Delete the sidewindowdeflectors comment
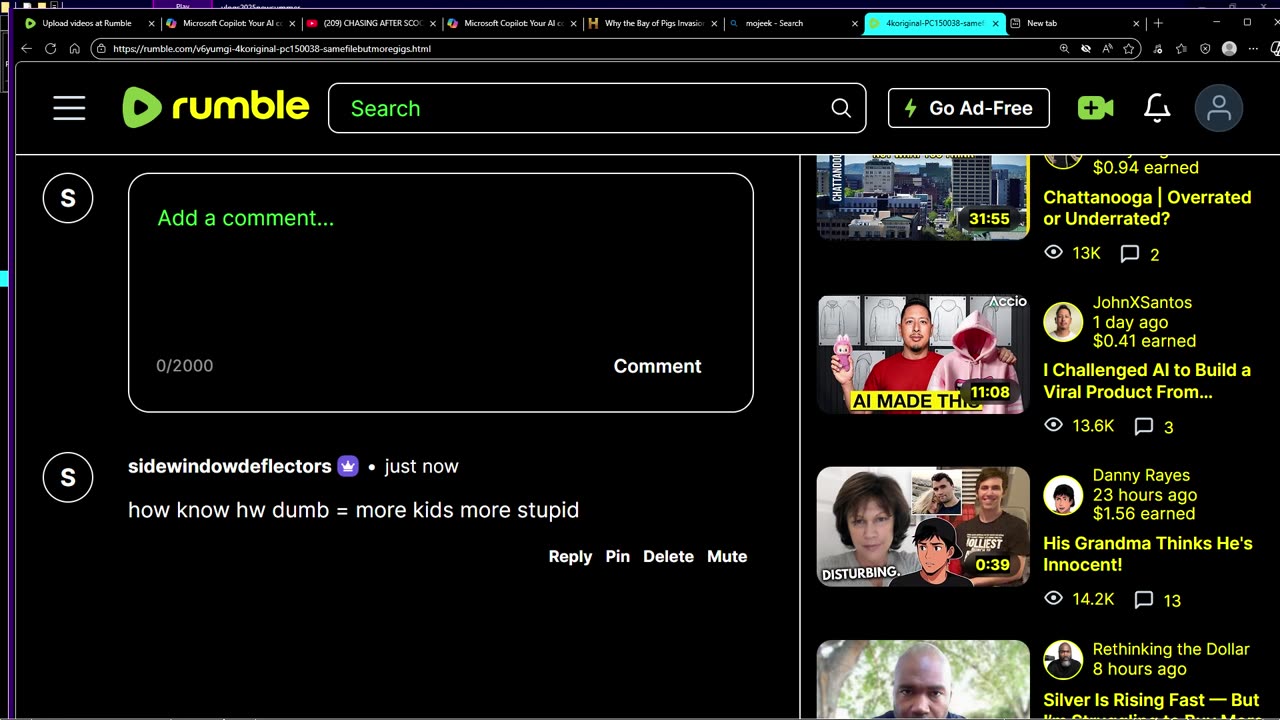Image resolution: width=1280 pixels, height=720 pixels. coord(668,557)
